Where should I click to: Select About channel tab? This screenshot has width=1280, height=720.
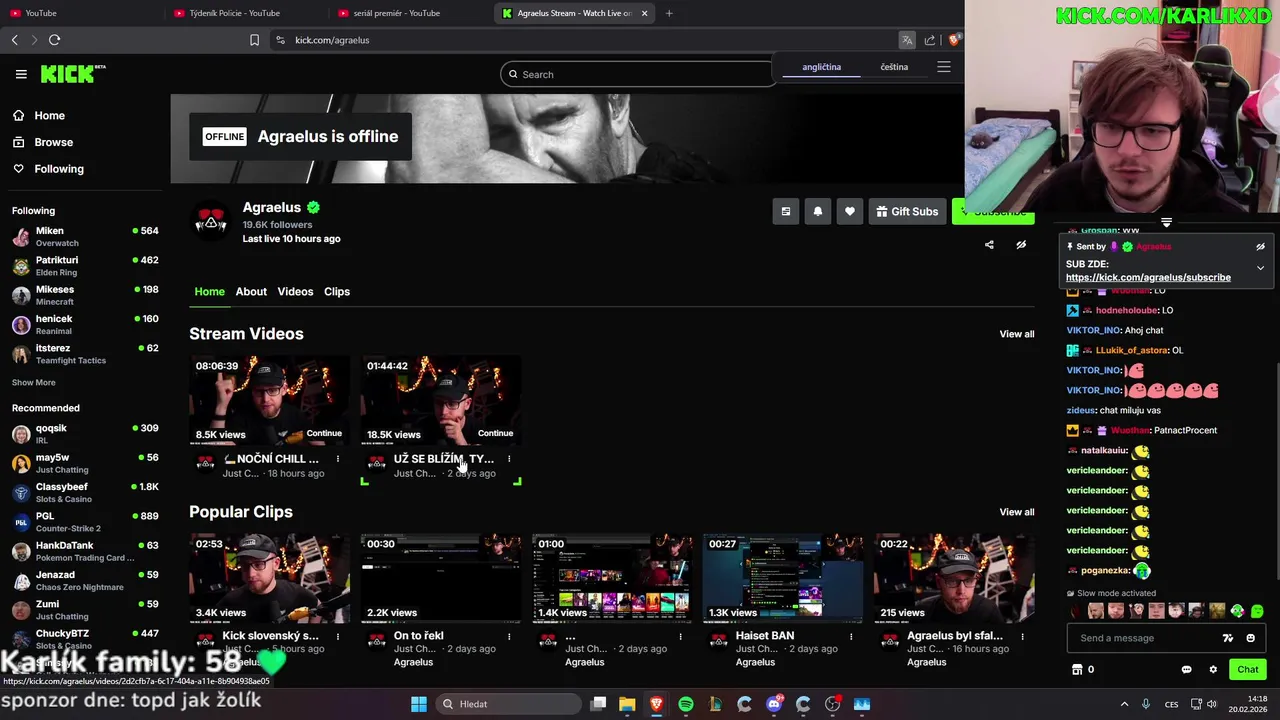(x=251, y=292)
